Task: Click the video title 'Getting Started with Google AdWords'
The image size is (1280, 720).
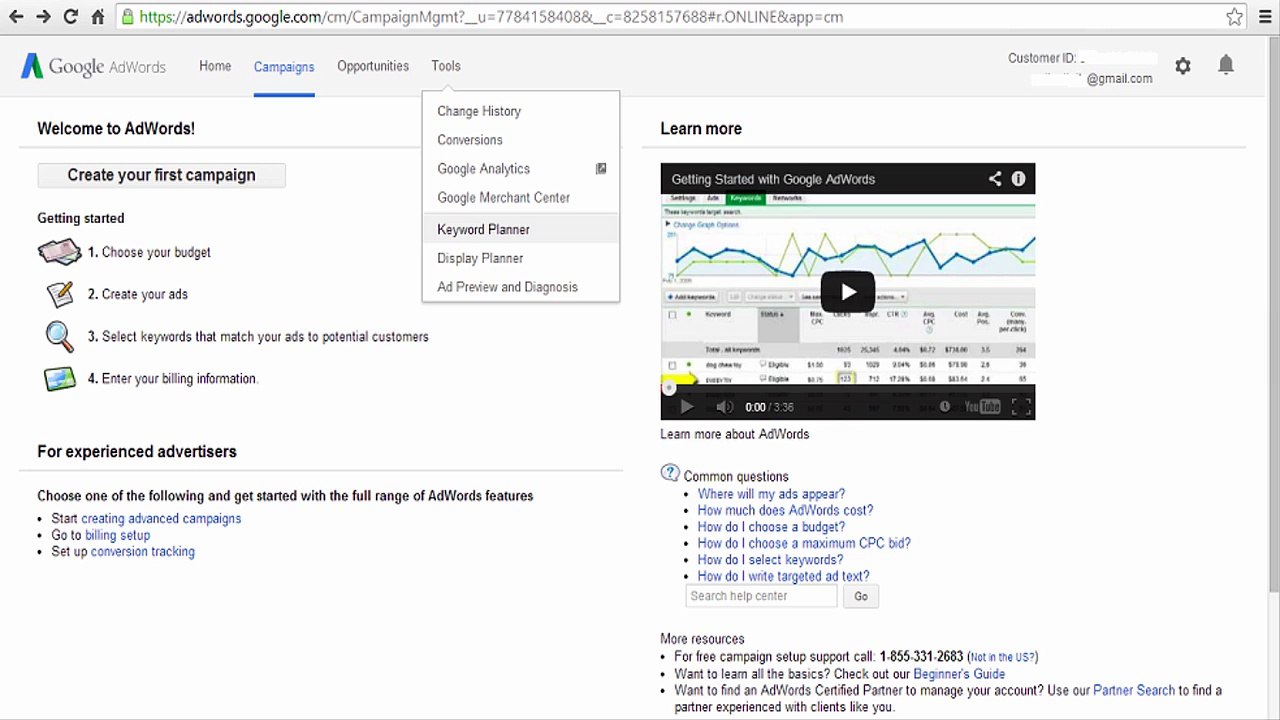Action: (x=773, y=179)
